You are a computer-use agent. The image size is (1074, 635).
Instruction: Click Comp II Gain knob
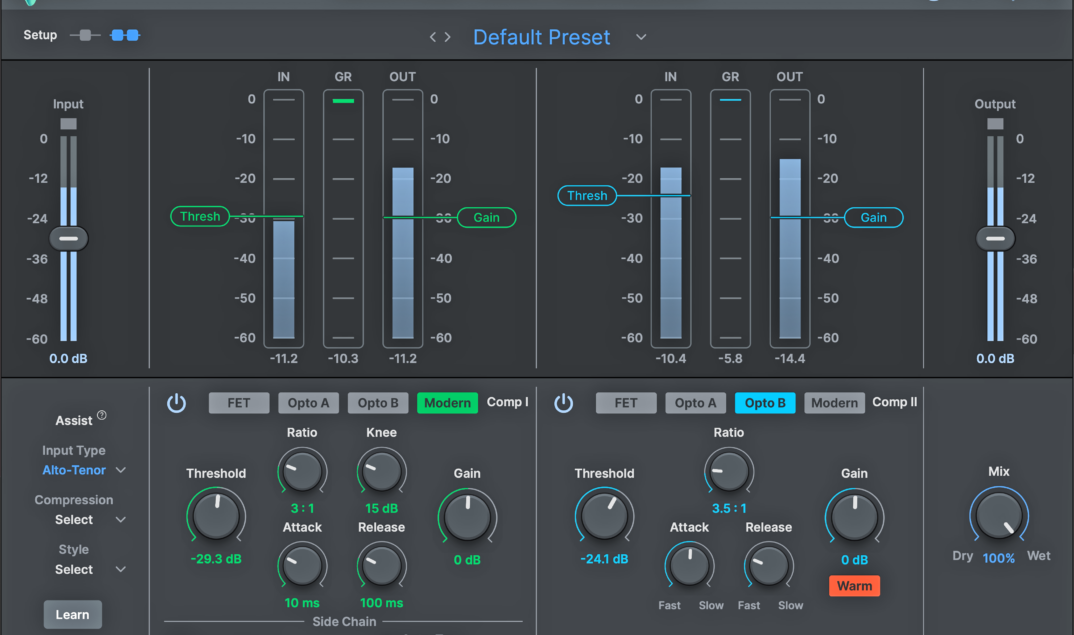click(854, 516)
